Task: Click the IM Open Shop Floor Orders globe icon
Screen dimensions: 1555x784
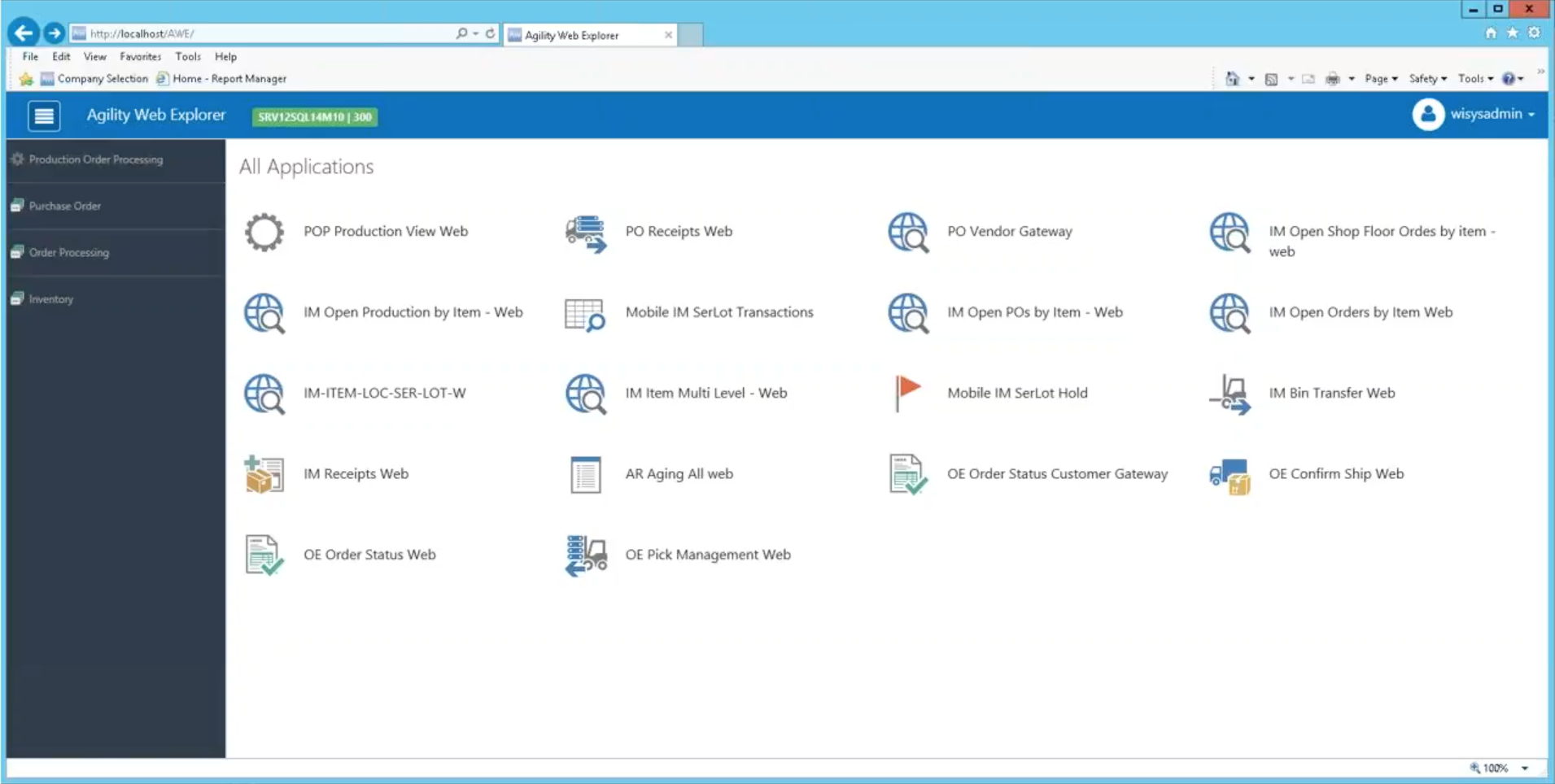Action: click(1230, 233)
